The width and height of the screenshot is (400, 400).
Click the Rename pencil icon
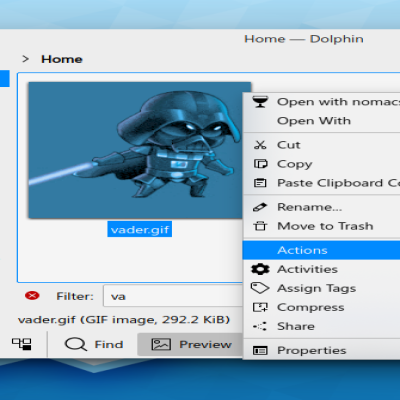260,207
